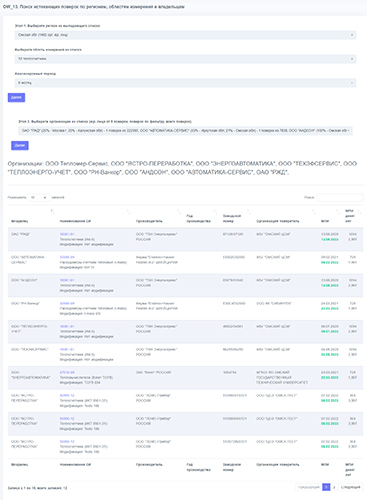Image resolution: width=367 pixels, height=500 pixels.
Task: Select page 1 in the pagination
Action: [326, 487]
